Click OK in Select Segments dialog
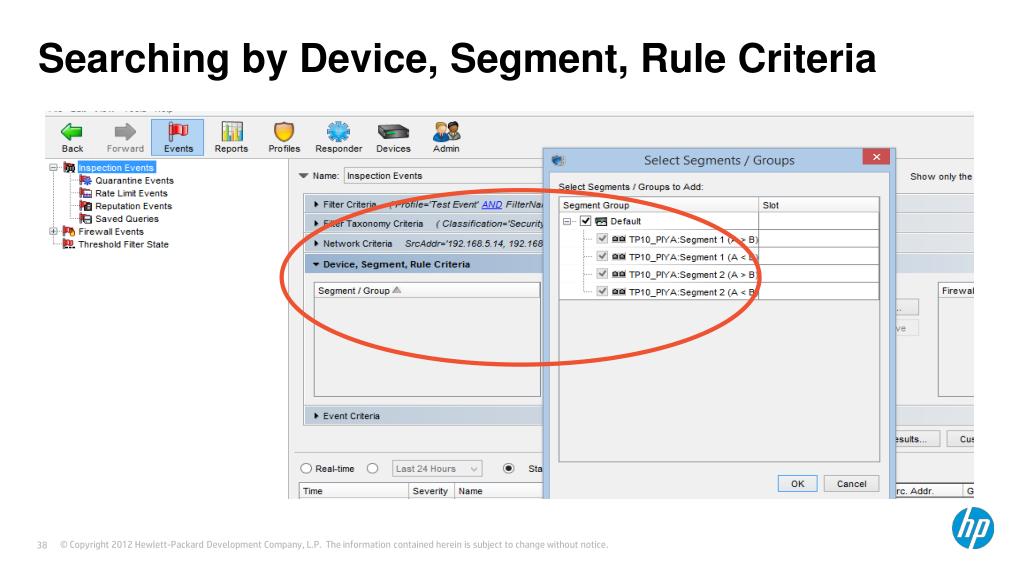The image size is (1024, 576). click(x=797, y=484)
